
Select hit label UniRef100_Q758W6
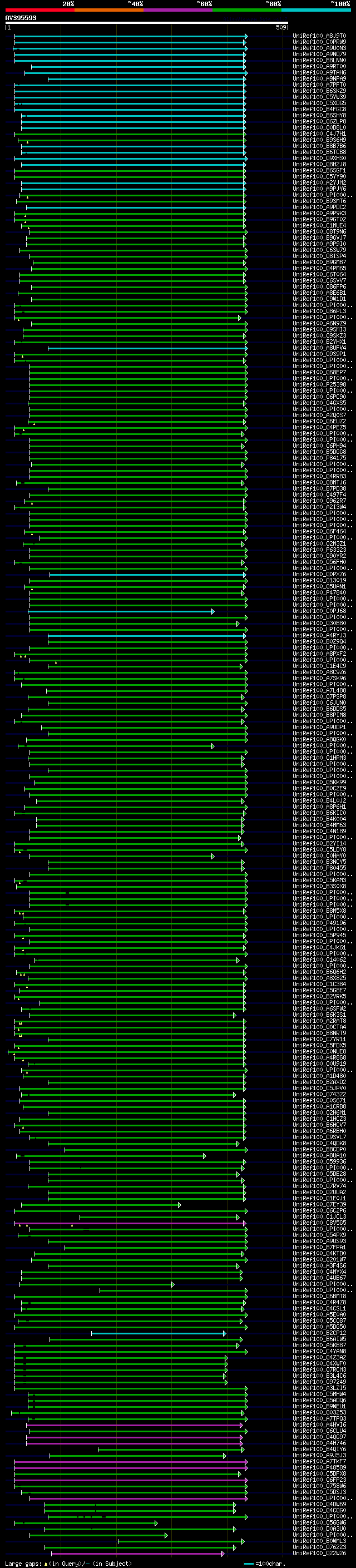[x=319, y=1485]
